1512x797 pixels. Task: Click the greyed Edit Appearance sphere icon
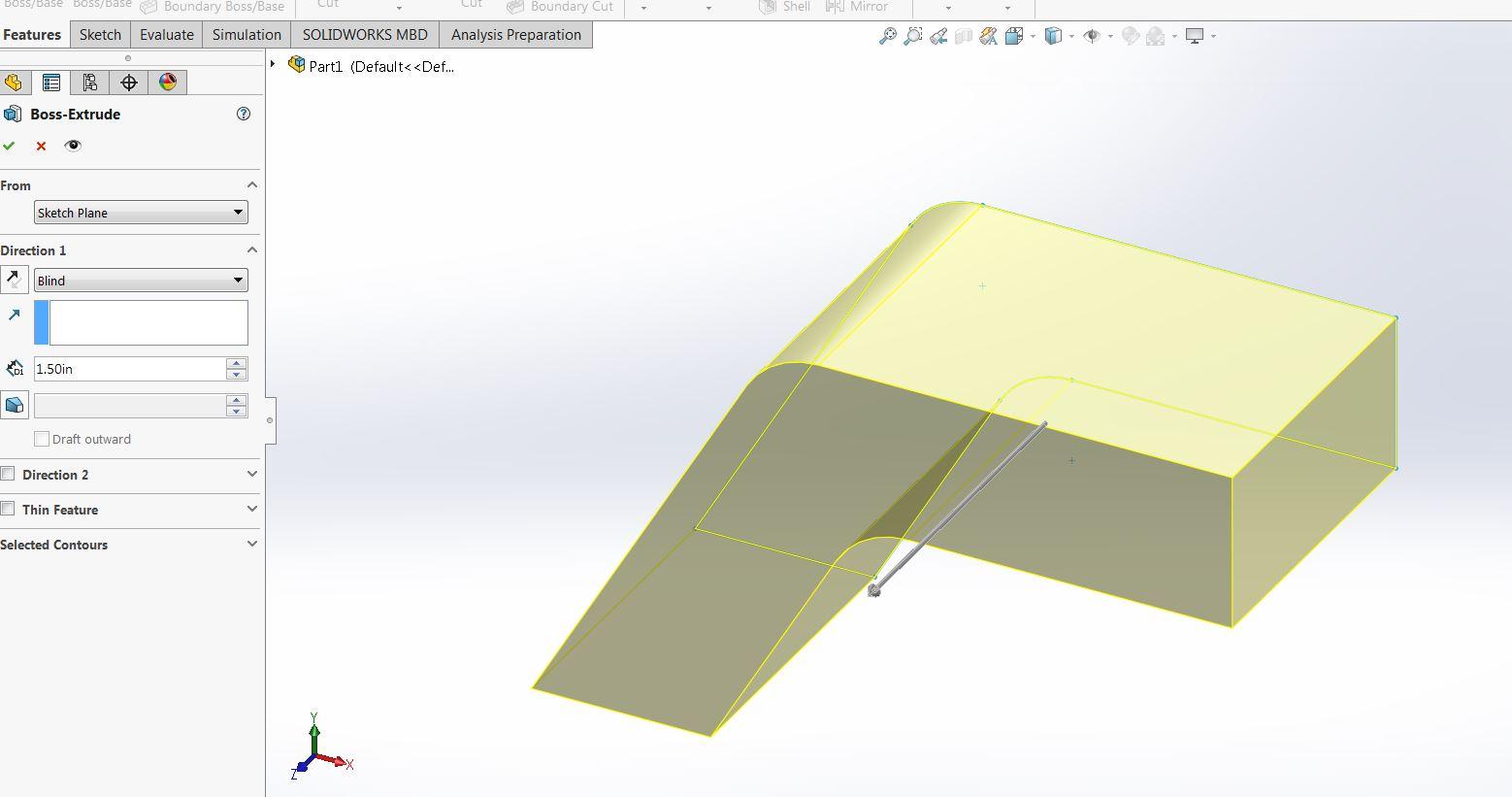coord(1130,37)
